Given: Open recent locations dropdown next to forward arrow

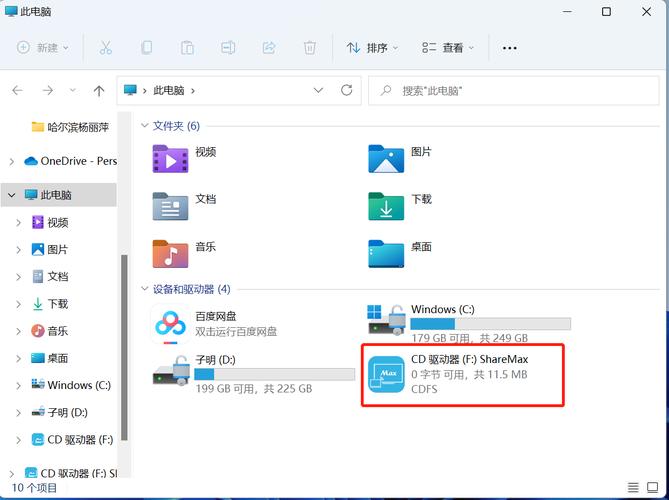Looking at the screenshot, I should point(73,90).
